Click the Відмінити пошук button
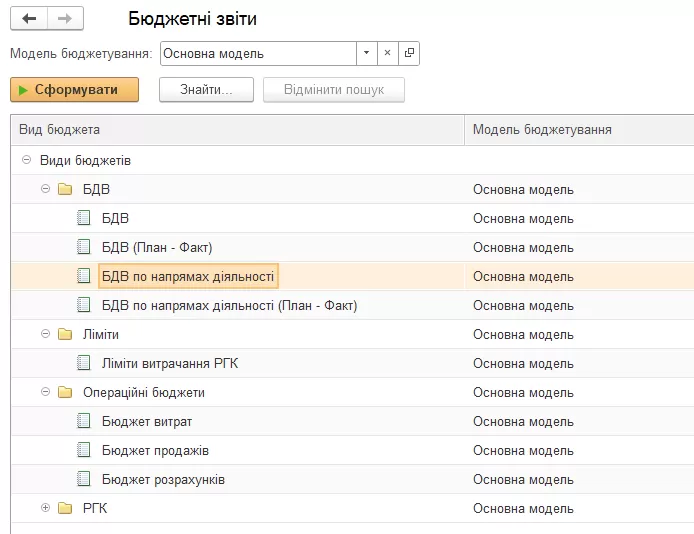This screenshot has height=534, width=694. 334,90
